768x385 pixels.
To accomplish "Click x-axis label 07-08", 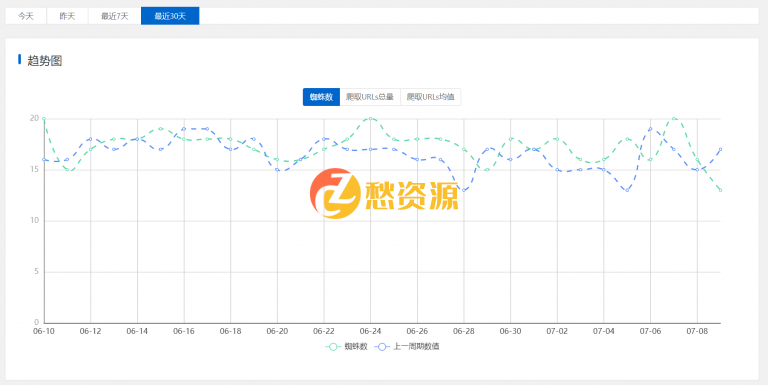I will [x=697, y=331].
